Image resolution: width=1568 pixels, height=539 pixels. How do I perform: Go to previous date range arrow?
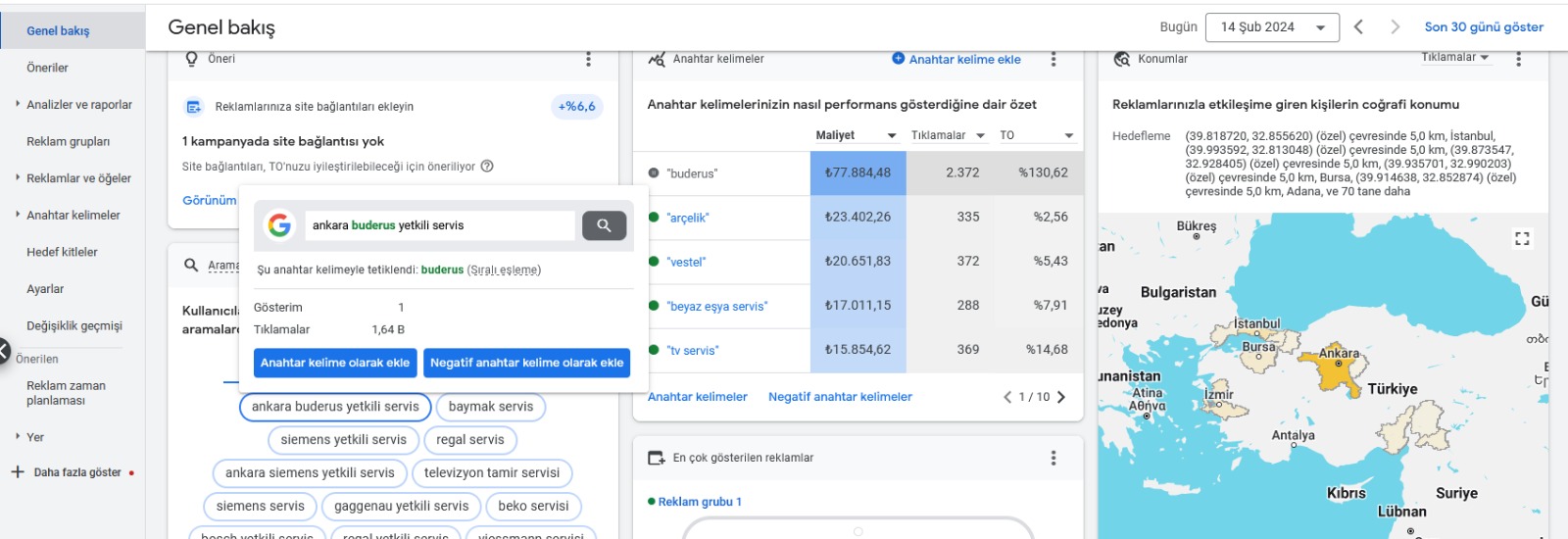(x=1358, y=26)
